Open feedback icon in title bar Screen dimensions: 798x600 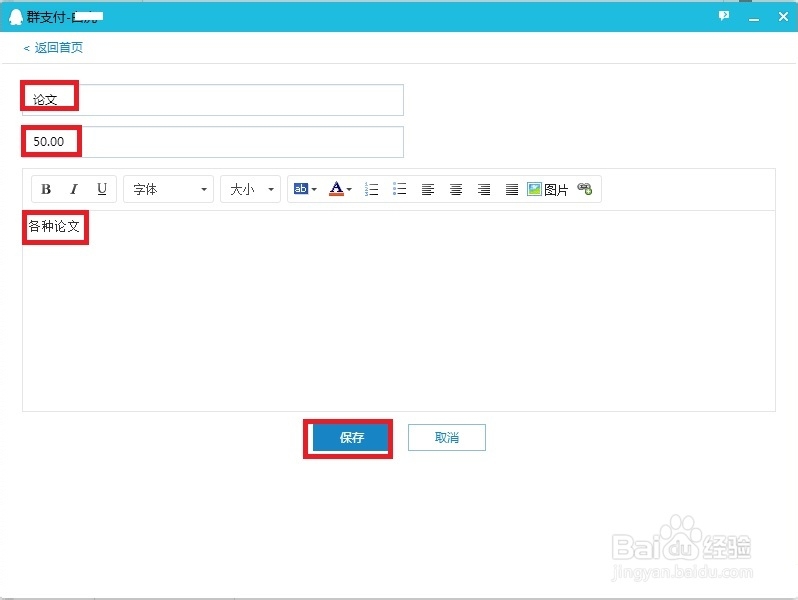pyautogui.click(x=724, y=16)
